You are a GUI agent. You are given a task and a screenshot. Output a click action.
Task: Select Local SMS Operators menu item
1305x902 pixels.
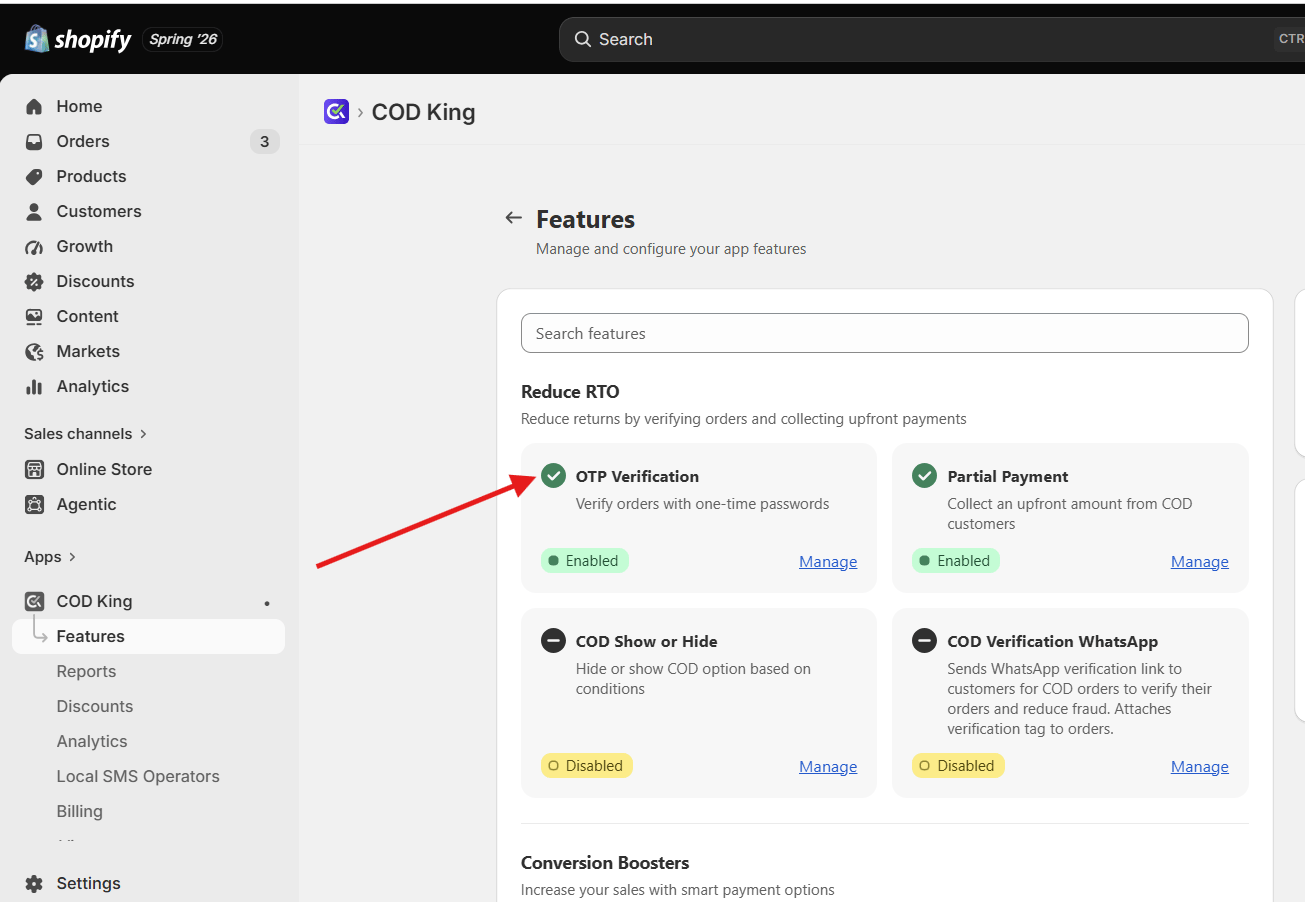[x=138, y=776]
